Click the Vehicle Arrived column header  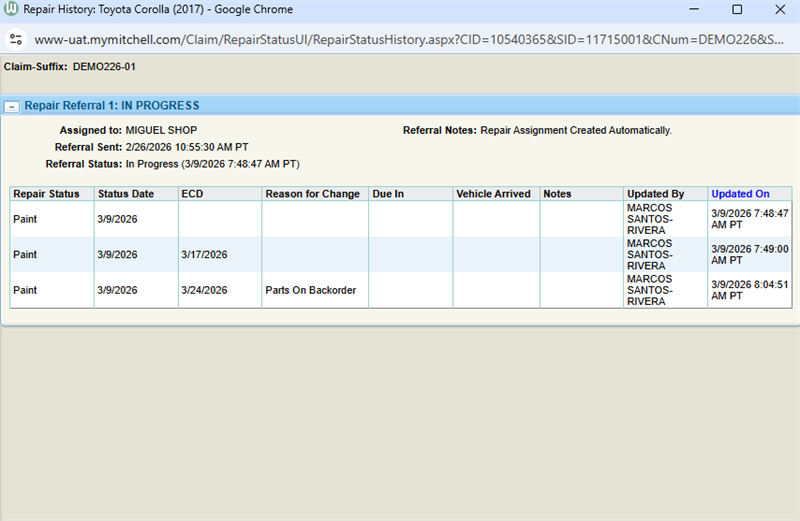pos(493,194)
